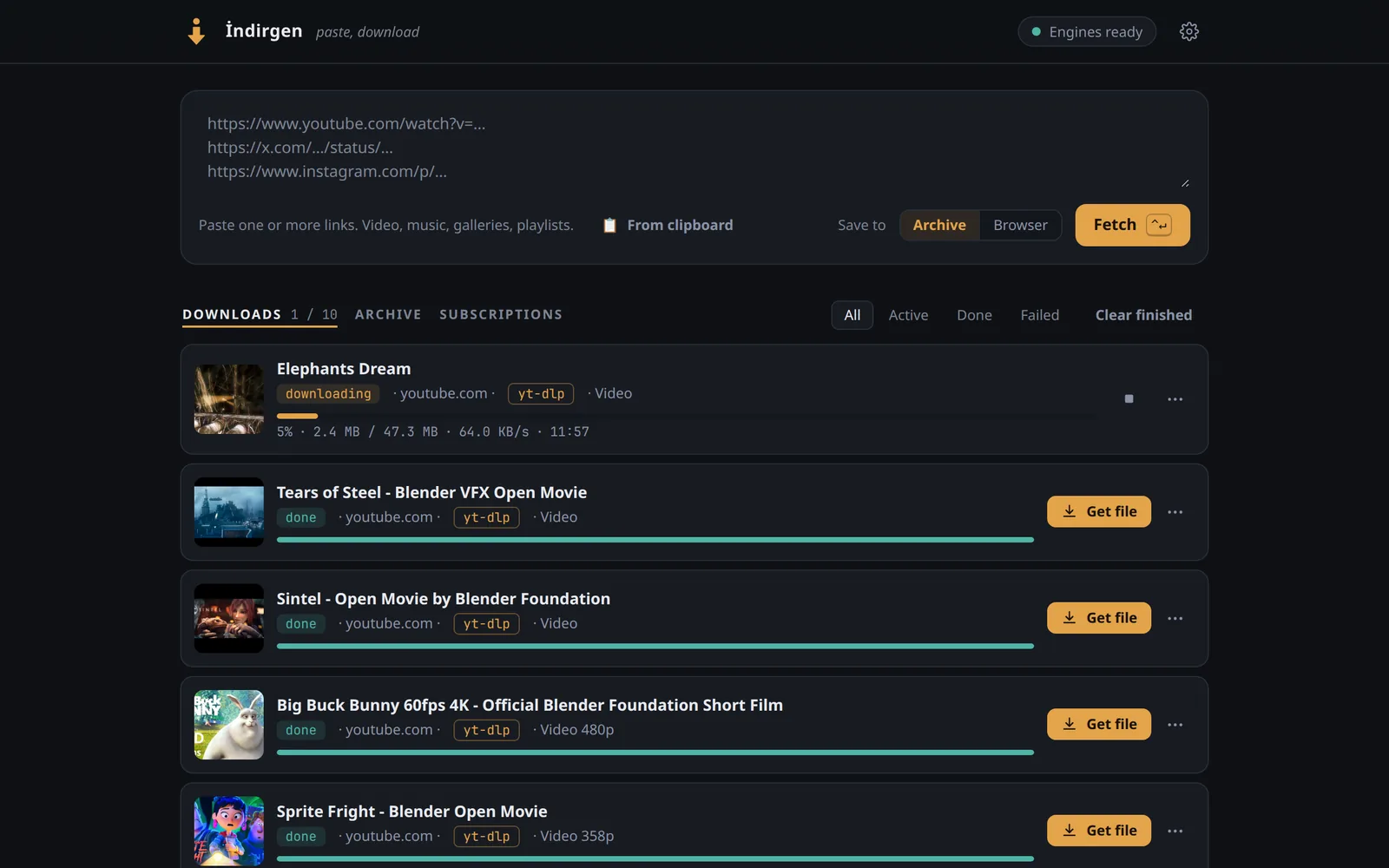Click title Tears of Steel - Blender VFX Open Movie
Viewport: 1389px width, 868px height.
click(x=431, y=492)
